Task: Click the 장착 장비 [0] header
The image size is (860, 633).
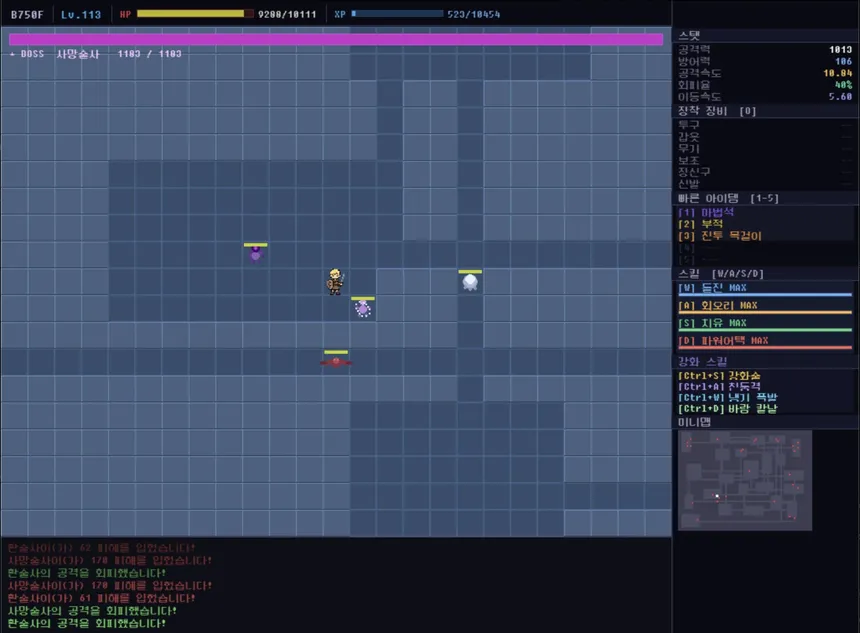Action: 717,111
